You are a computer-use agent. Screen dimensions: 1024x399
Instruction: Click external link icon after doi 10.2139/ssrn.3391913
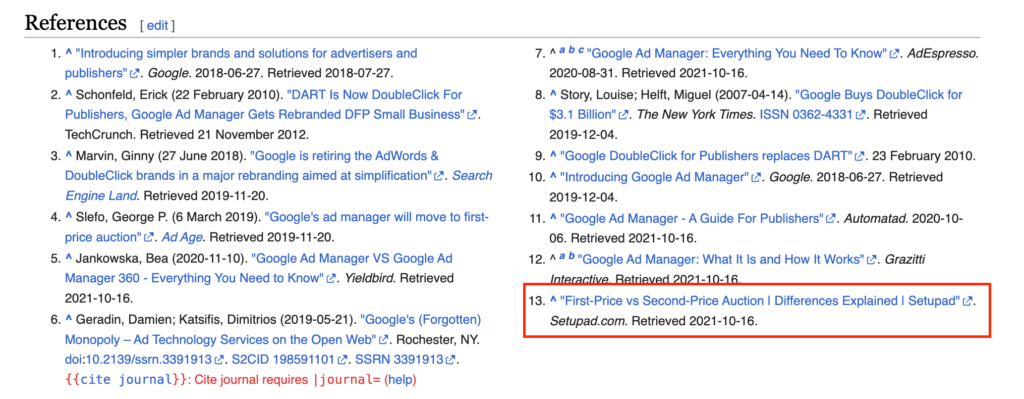(219, 360)
